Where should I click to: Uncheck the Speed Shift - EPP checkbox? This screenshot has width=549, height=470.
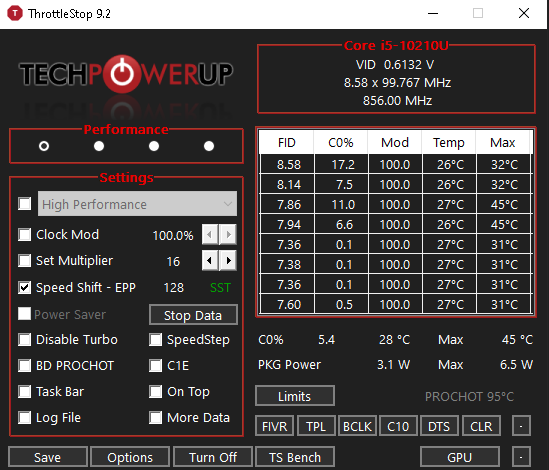(25, 288)
